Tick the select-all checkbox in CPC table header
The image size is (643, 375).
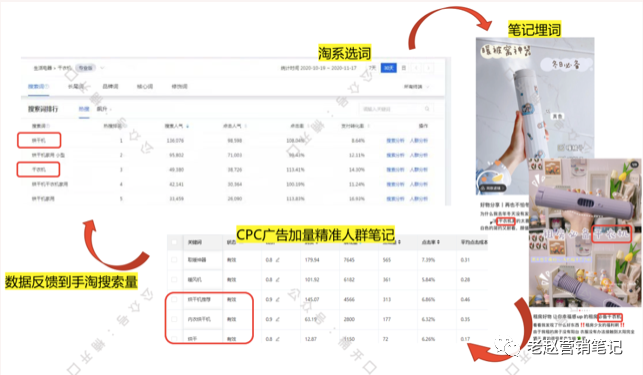point(174,242)
